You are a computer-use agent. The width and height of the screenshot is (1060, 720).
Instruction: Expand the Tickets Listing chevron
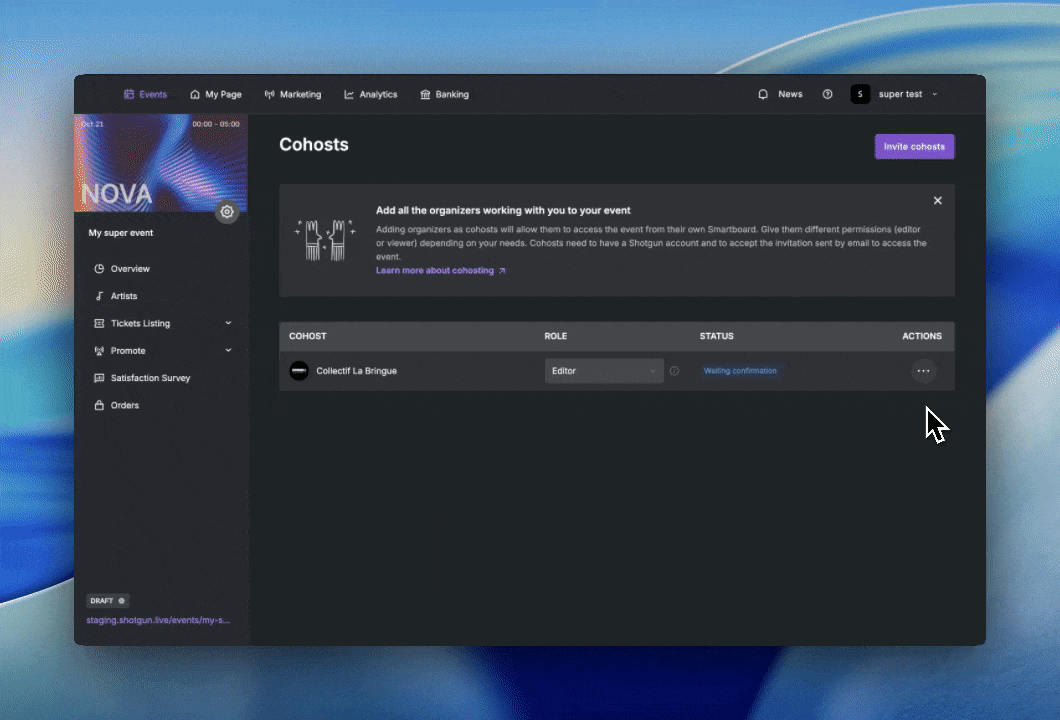pos(228,323)
